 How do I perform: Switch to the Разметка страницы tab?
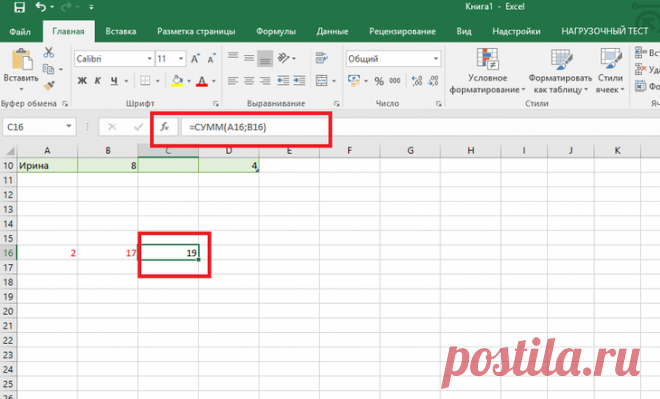pyautogui.click(x=196, y=32)
